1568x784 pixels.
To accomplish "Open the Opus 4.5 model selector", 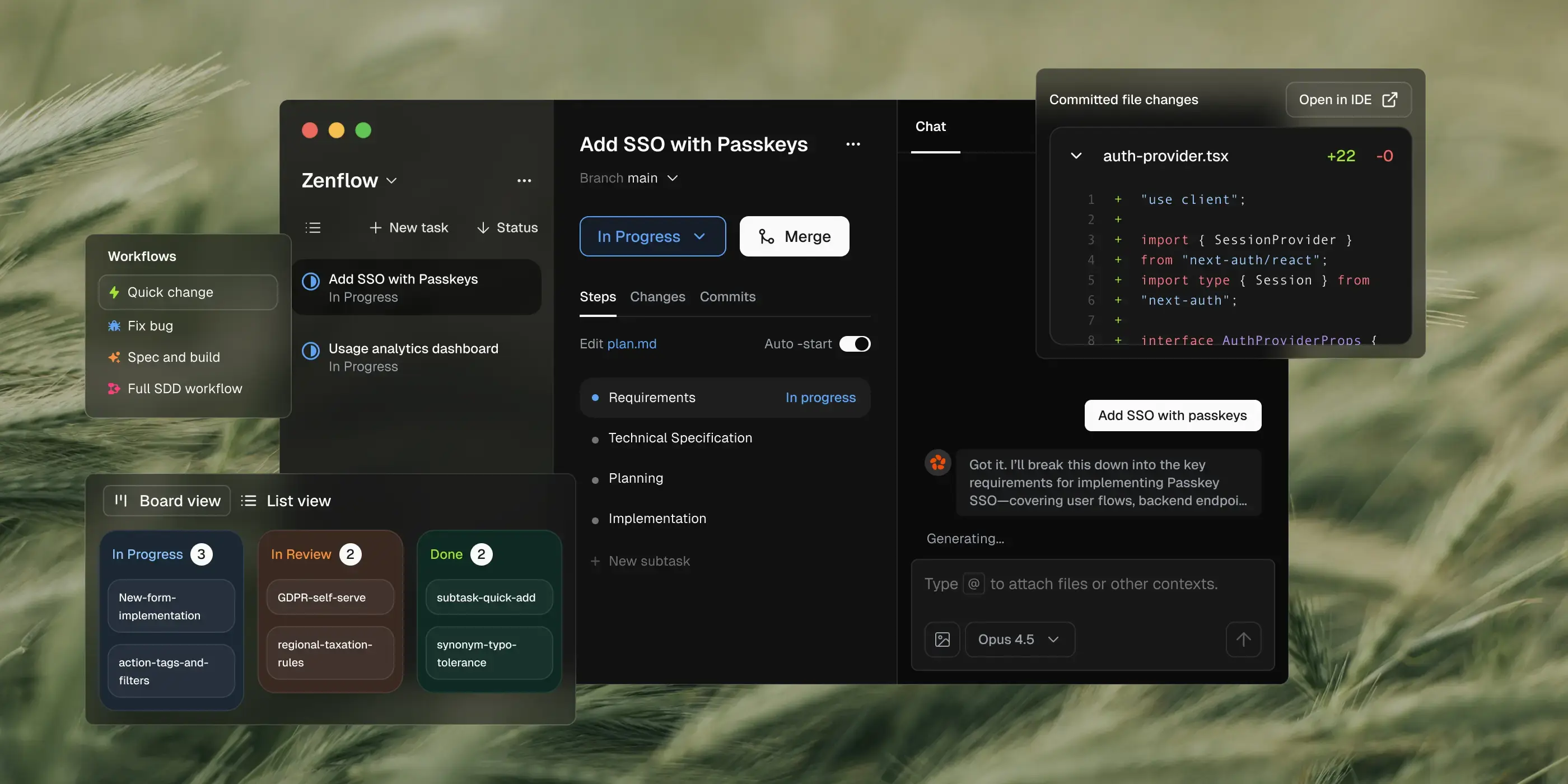I will click(x=1020, y=639).
